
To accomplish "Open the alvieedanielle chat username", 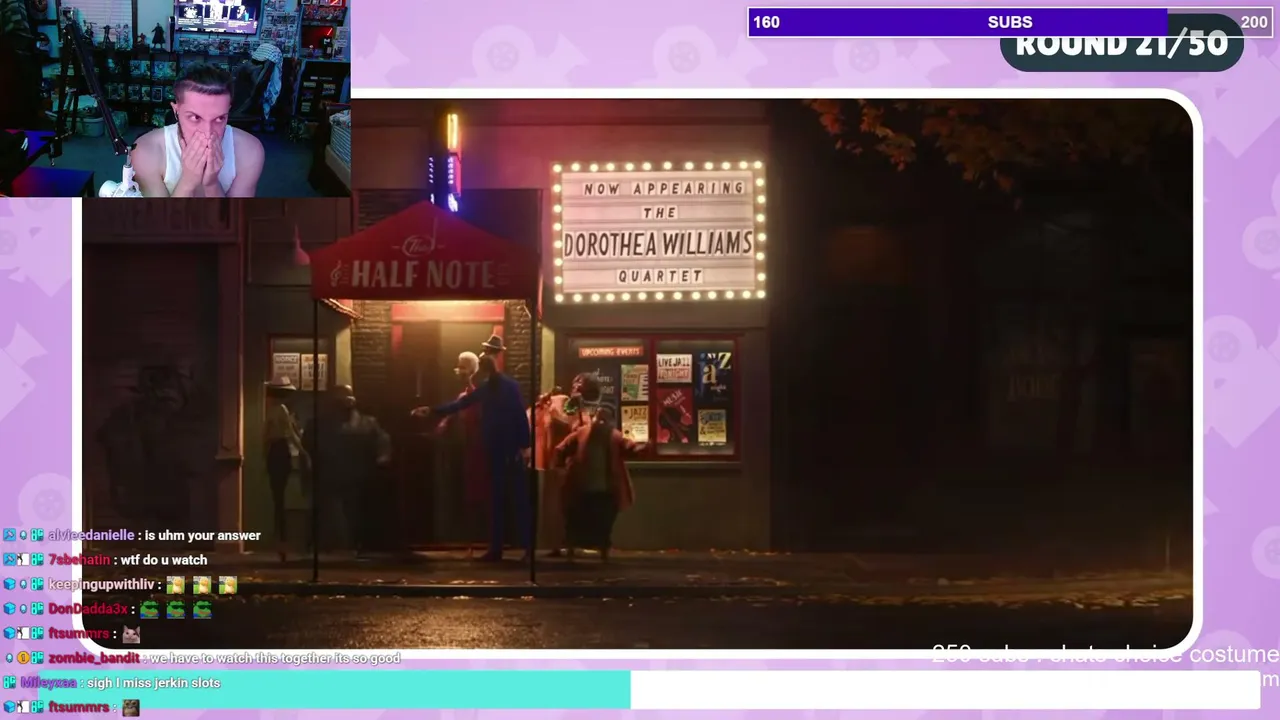I will point(91,536).
